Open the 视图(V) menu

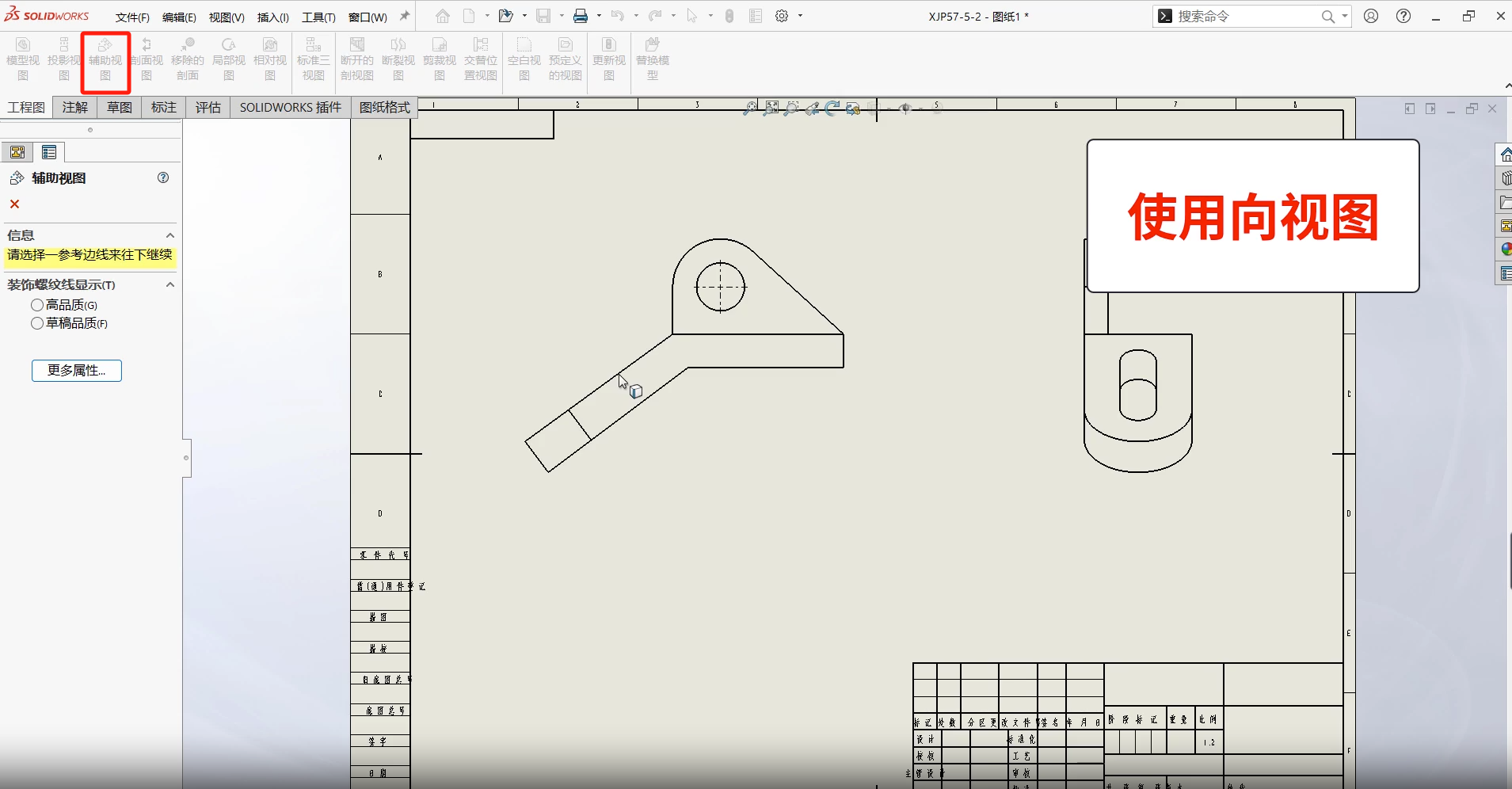[x=227, y=17]
